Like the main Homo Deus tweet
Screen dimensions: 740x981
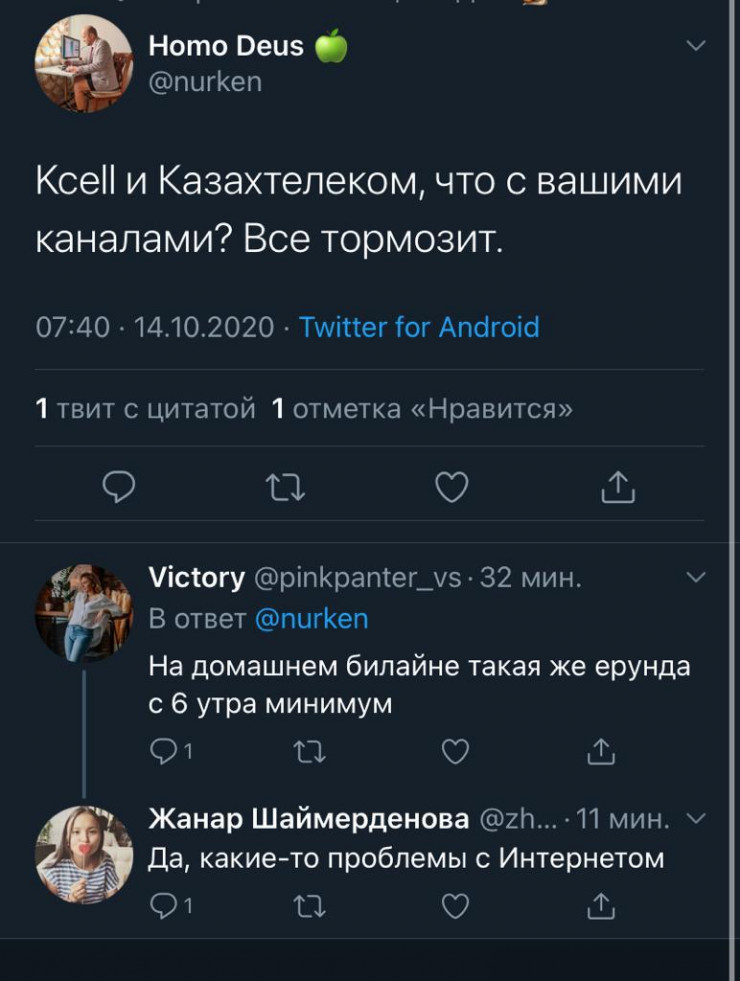click(452, 487)
